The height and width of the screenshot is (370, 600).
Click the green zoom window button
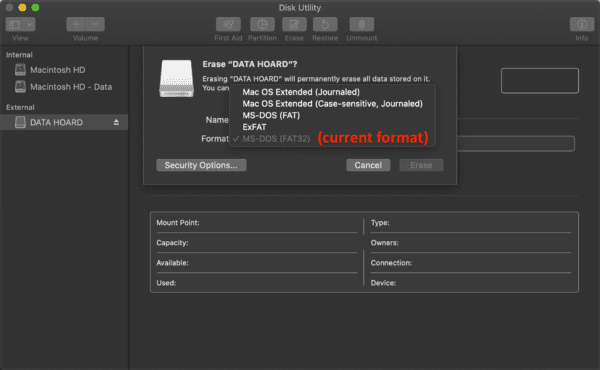pos(35,8)
